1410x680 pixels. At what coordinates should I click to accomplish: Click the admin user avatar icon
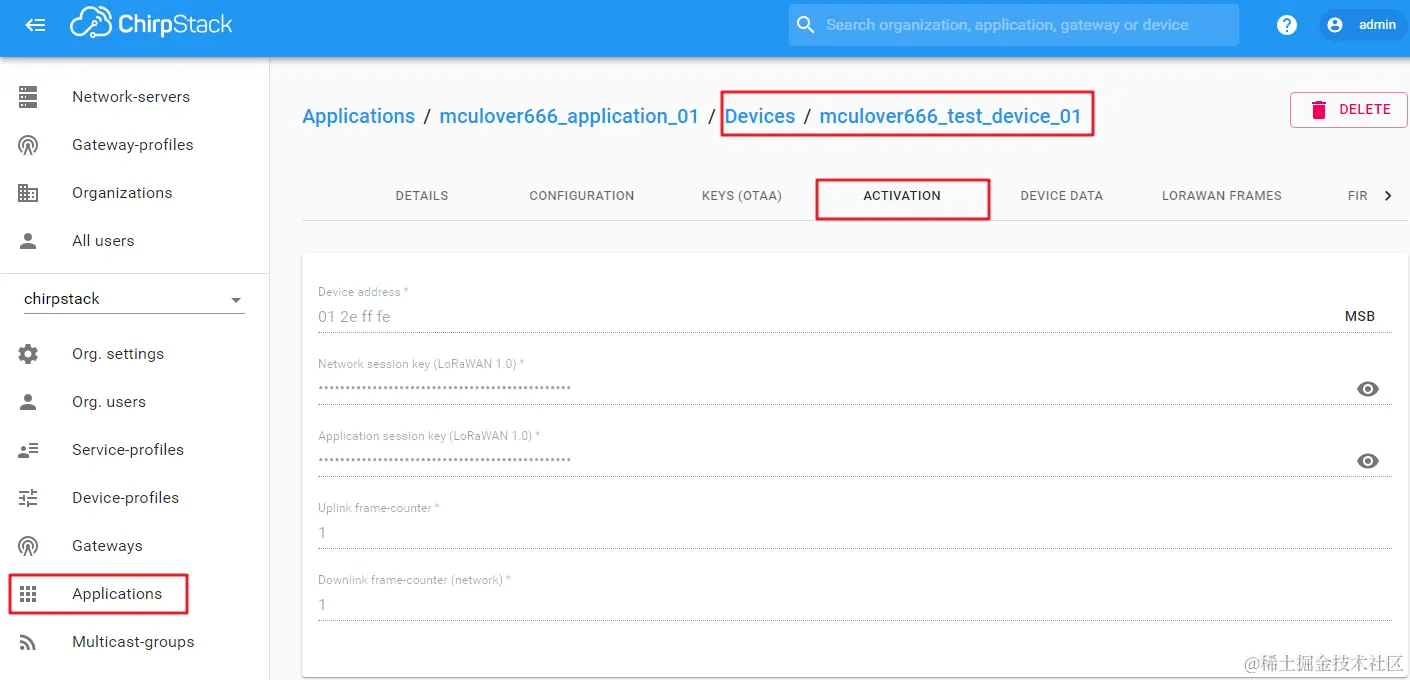tap(1335, 25)
